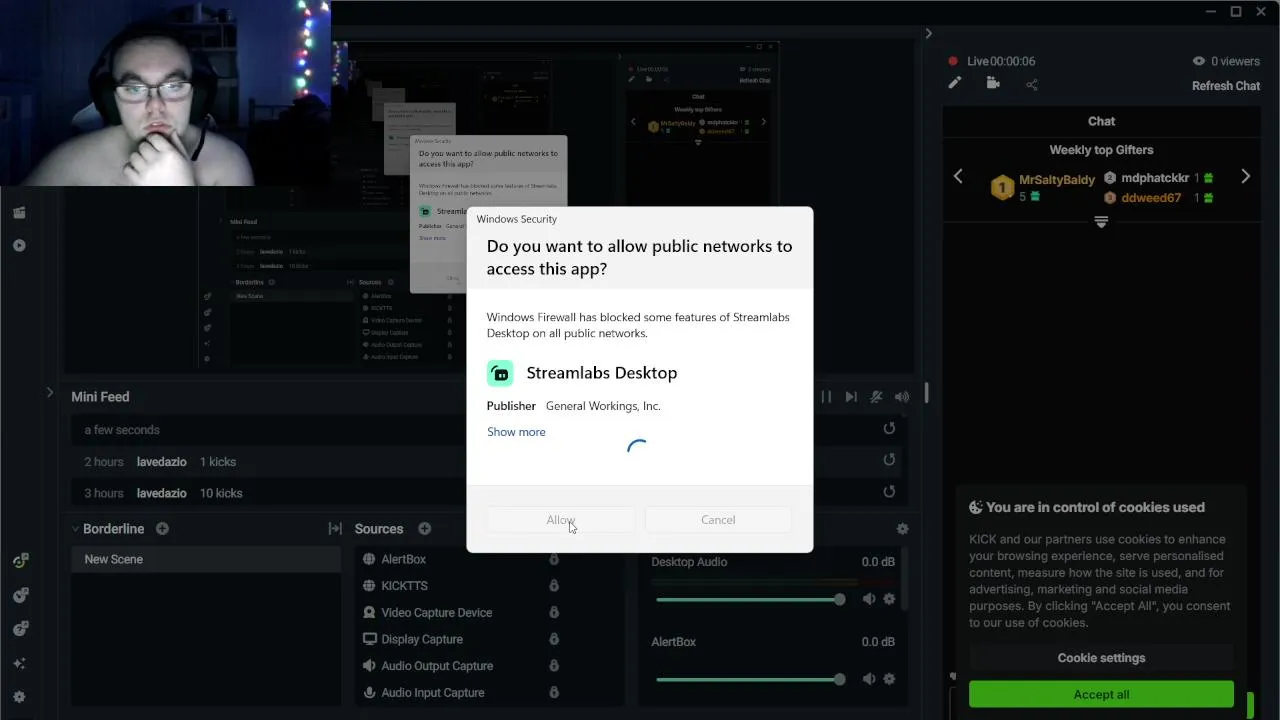
Task: Open AlertBox audio settings gear
Action: [x=888, y=679]
